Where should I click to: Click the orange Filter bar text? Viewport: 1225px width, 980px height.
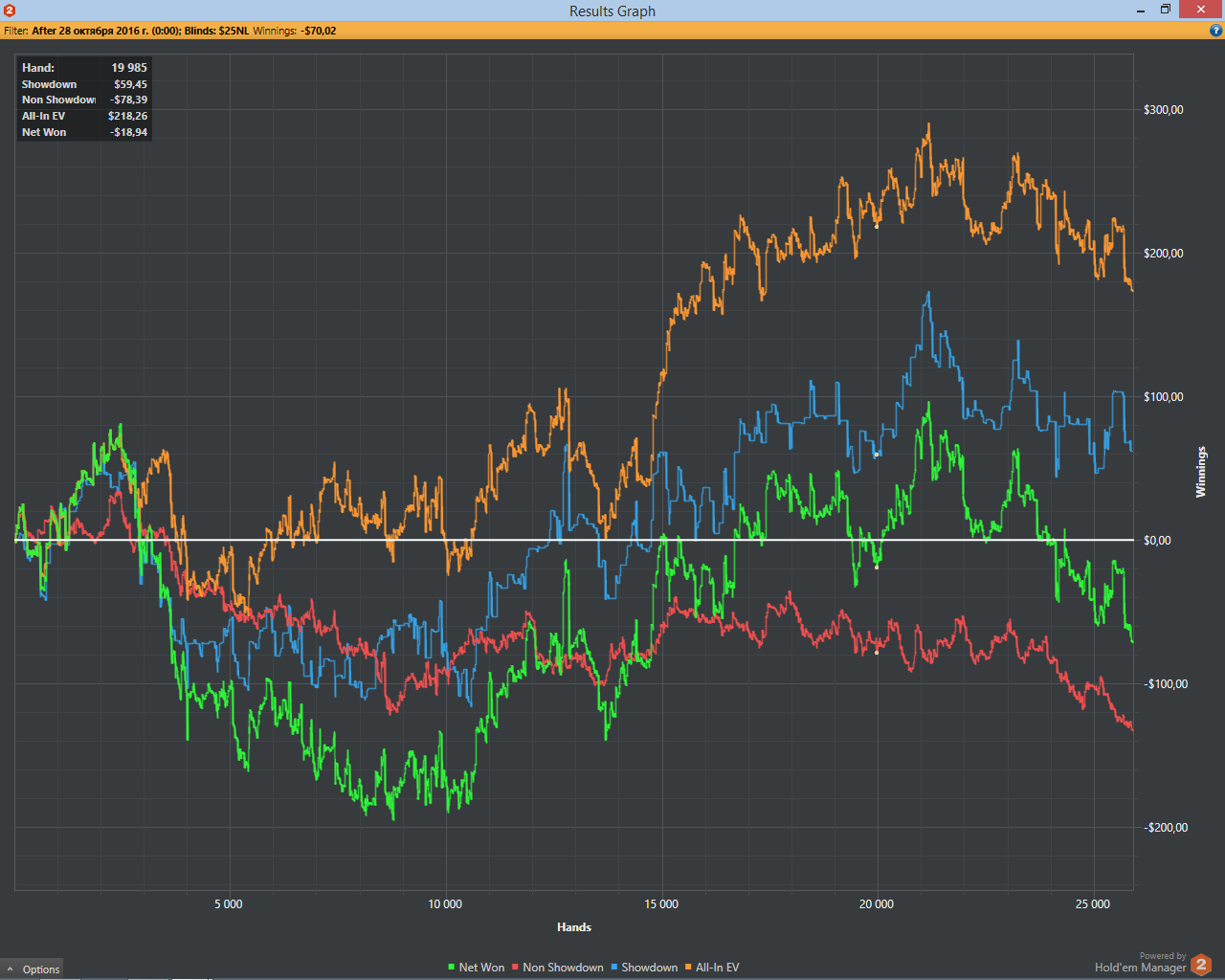[170, 31]
